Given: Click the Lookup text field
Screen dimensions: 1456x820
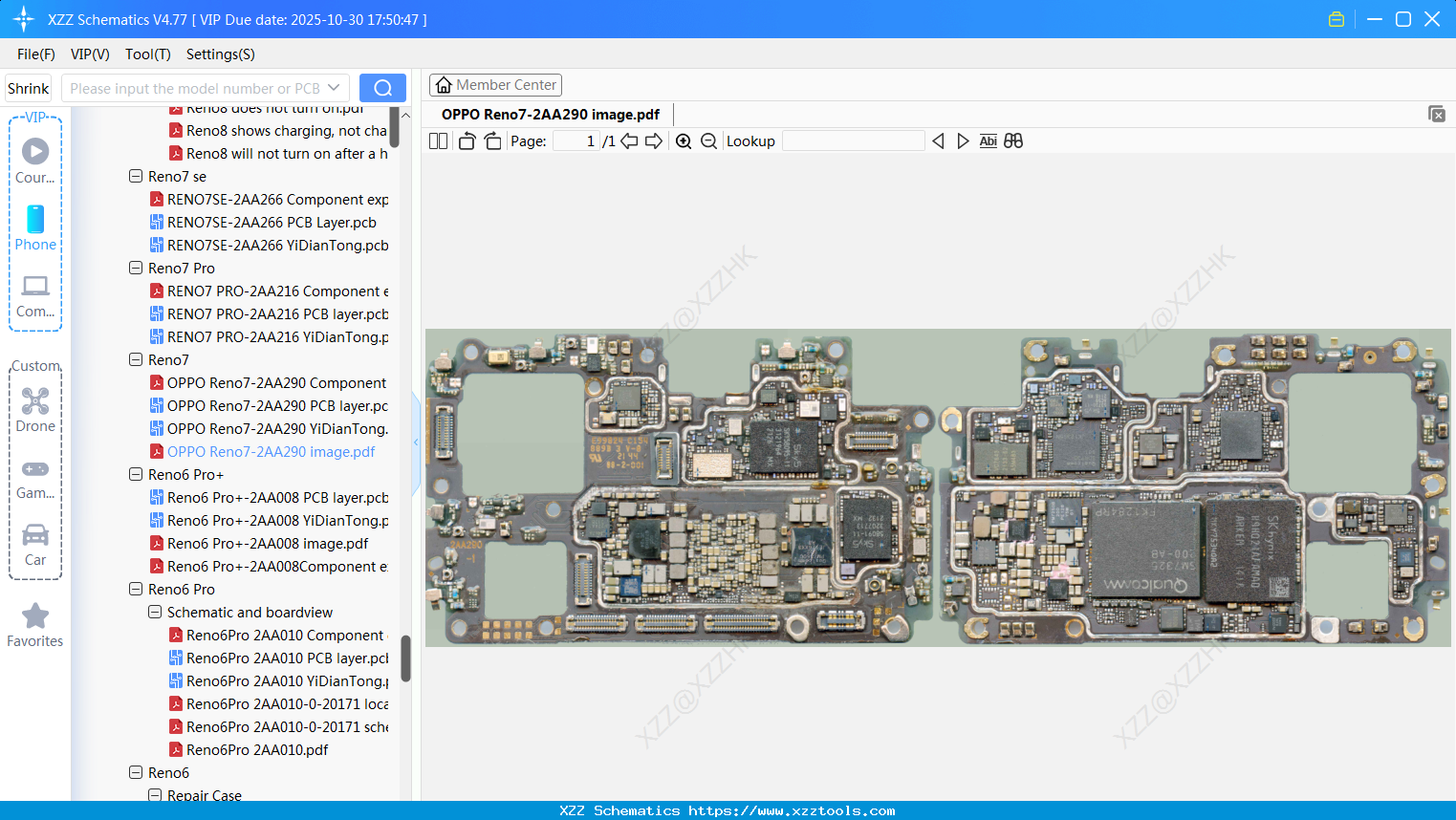Looking at the screenshot, I should coord(853,141).
